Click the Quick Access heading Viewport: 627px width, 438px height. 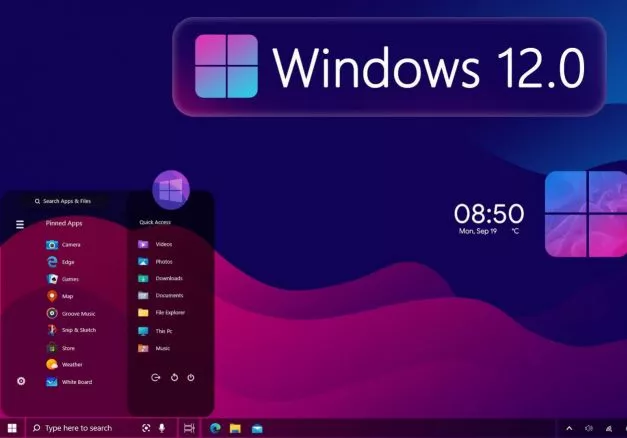click(155, 222)
